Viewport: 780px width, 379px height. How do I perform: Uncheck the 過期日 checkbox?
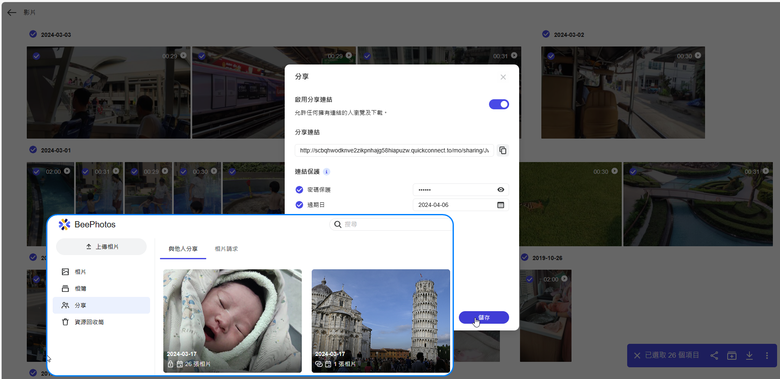tap(299, 204)
